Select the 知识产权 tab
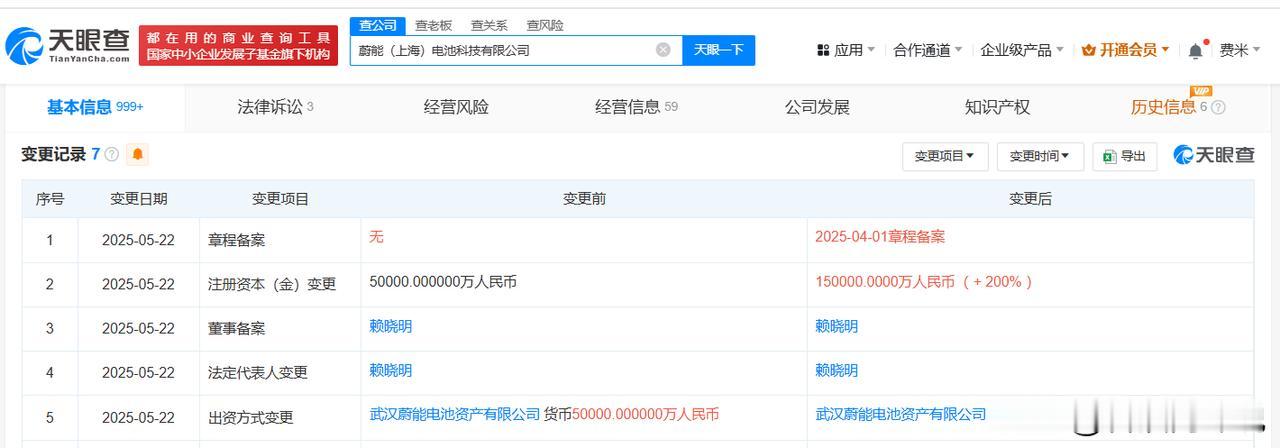This screenshot has height=448, width=1280. 997,107
